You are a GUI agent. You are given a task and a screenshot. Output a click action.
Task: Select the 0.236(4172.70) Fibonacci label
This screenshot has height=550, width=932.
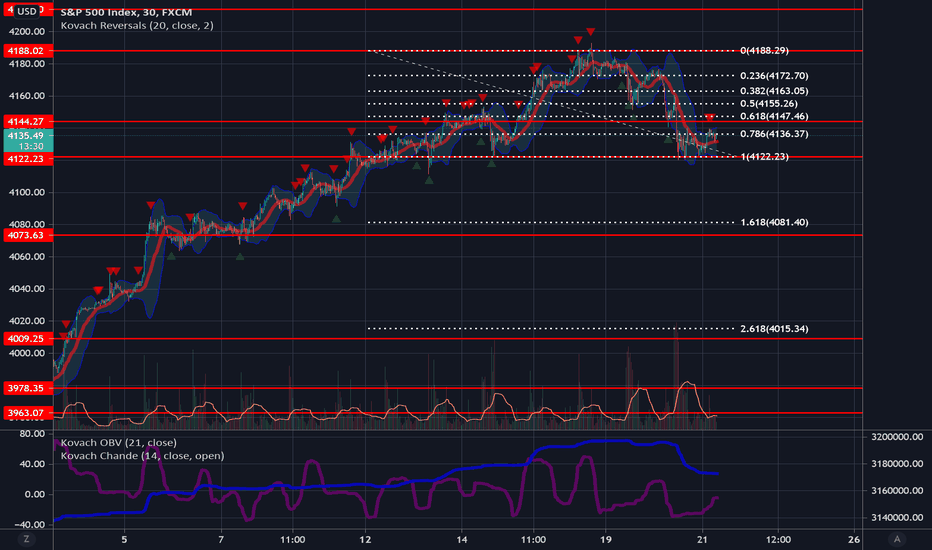(x=774, y=76)
